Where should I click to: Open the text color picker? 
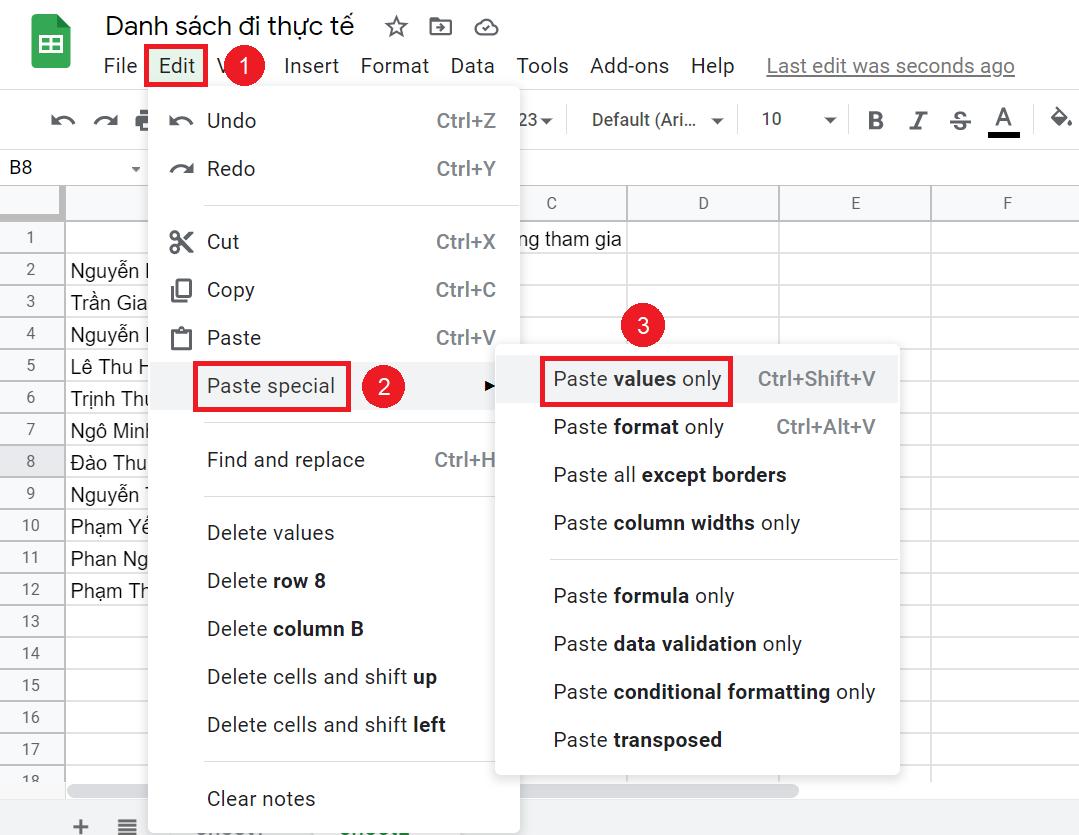(1003, 119)
